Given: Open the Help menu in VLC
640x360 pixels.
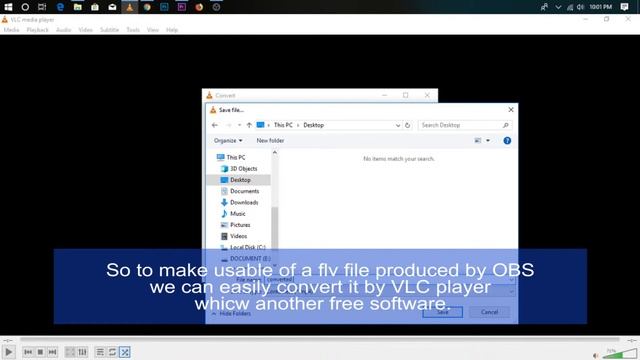Looking at the screenshot, I should point(172,30).
